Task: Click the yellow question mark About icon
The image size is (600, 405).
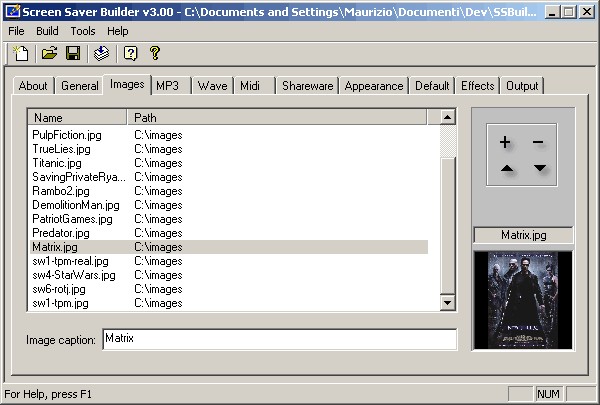Action: tap(155, 53)
